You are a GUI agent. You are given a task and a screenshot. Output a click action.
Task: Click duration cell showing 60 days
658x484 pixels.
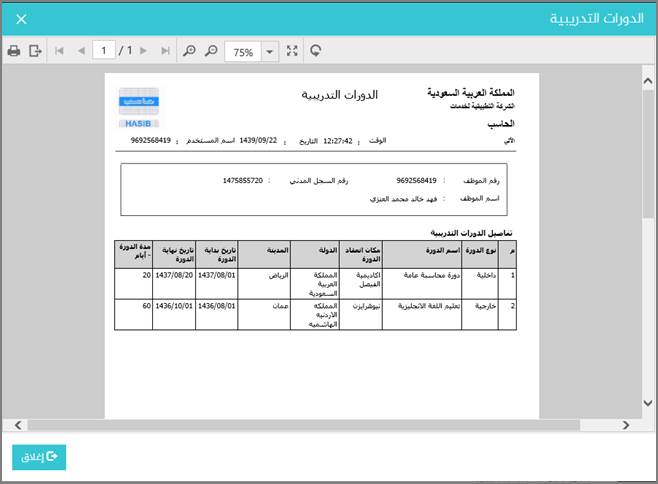tap(133, 314)
